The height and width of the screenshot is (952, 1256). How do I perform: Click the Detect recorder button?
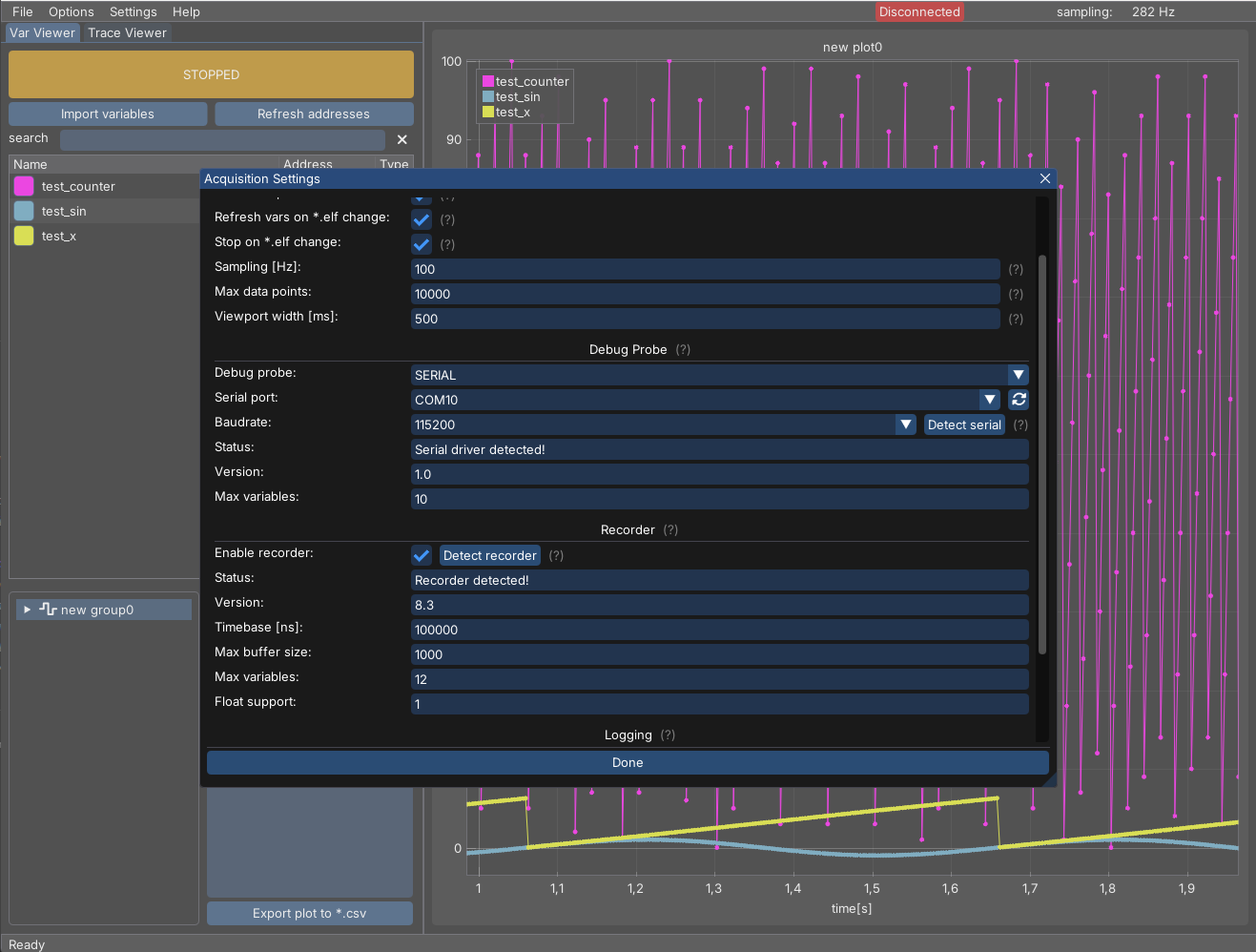tap(489, 555)
